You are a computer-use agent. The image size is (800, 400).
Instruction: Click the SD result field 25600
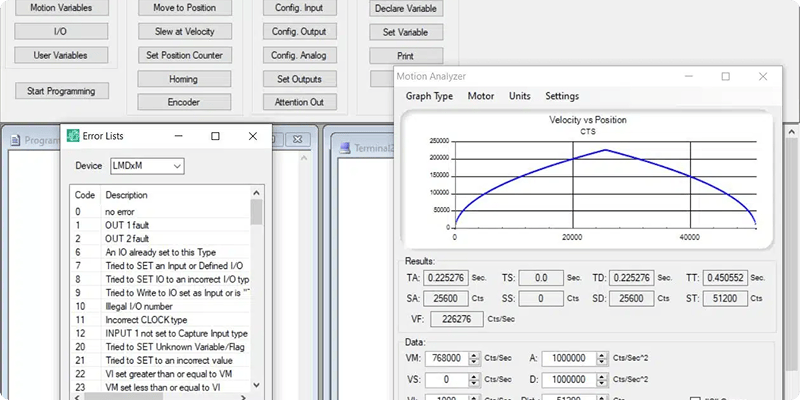(631, 298)
